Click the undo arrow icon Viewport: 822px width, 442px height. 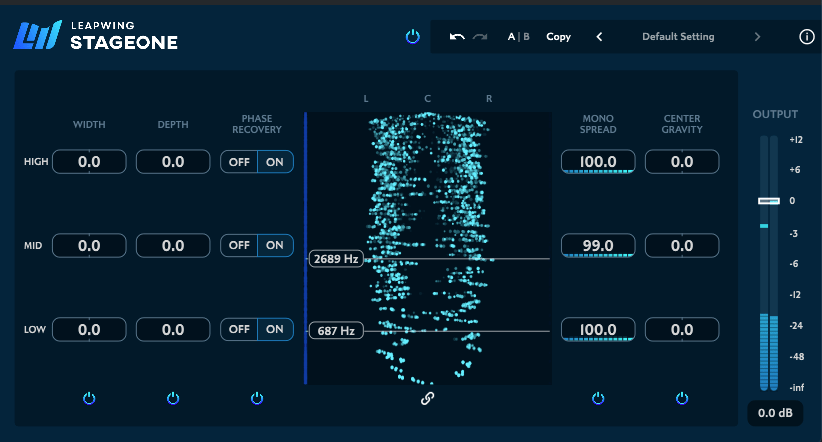(457, 37)
